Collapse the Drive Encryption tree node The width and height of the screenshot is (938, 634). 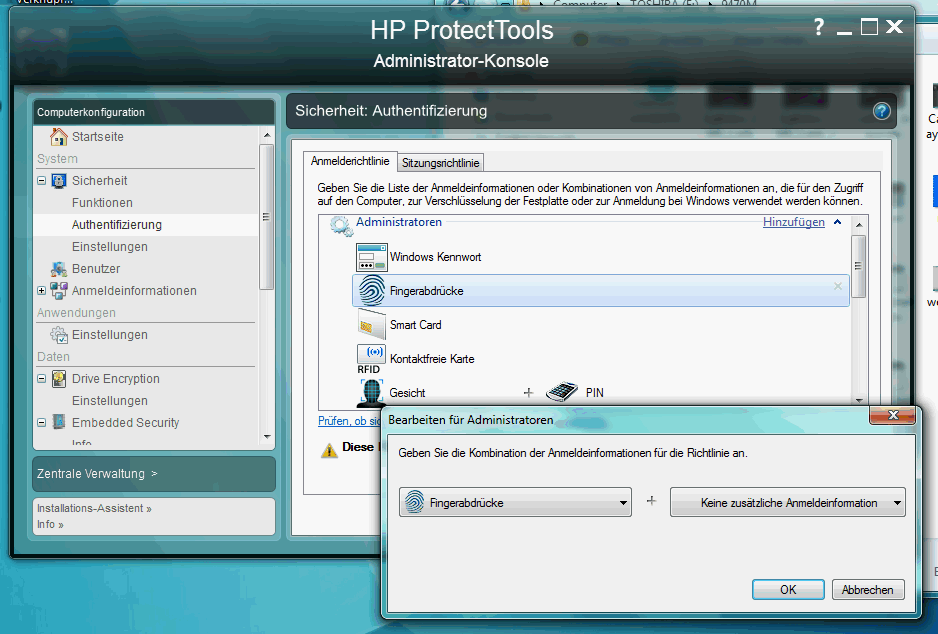tap(41, 379)
